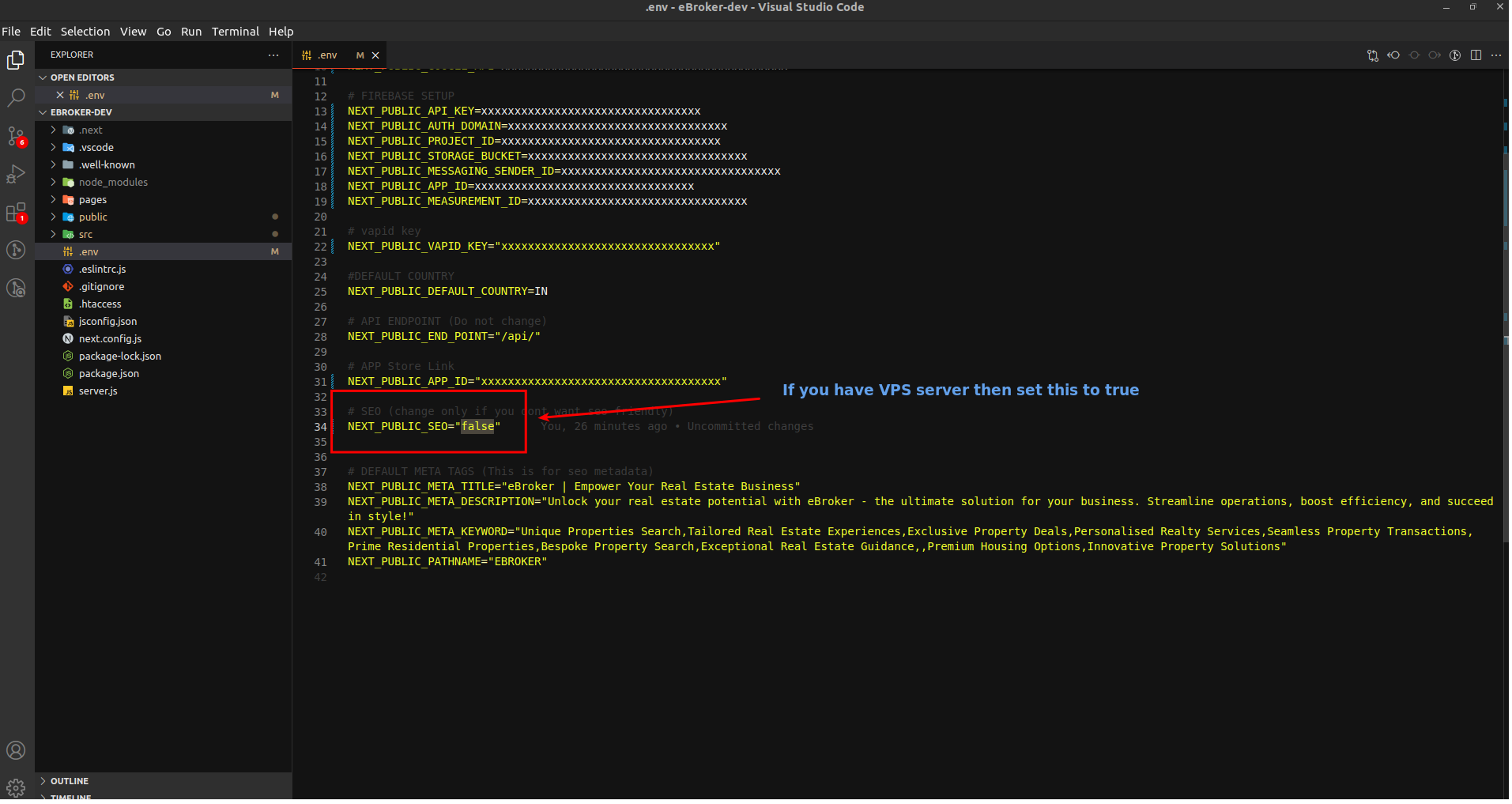This screenshot has height=804, width=1512.
Task: Open jsconfig.json in the explorer
Action: [164, 321]
